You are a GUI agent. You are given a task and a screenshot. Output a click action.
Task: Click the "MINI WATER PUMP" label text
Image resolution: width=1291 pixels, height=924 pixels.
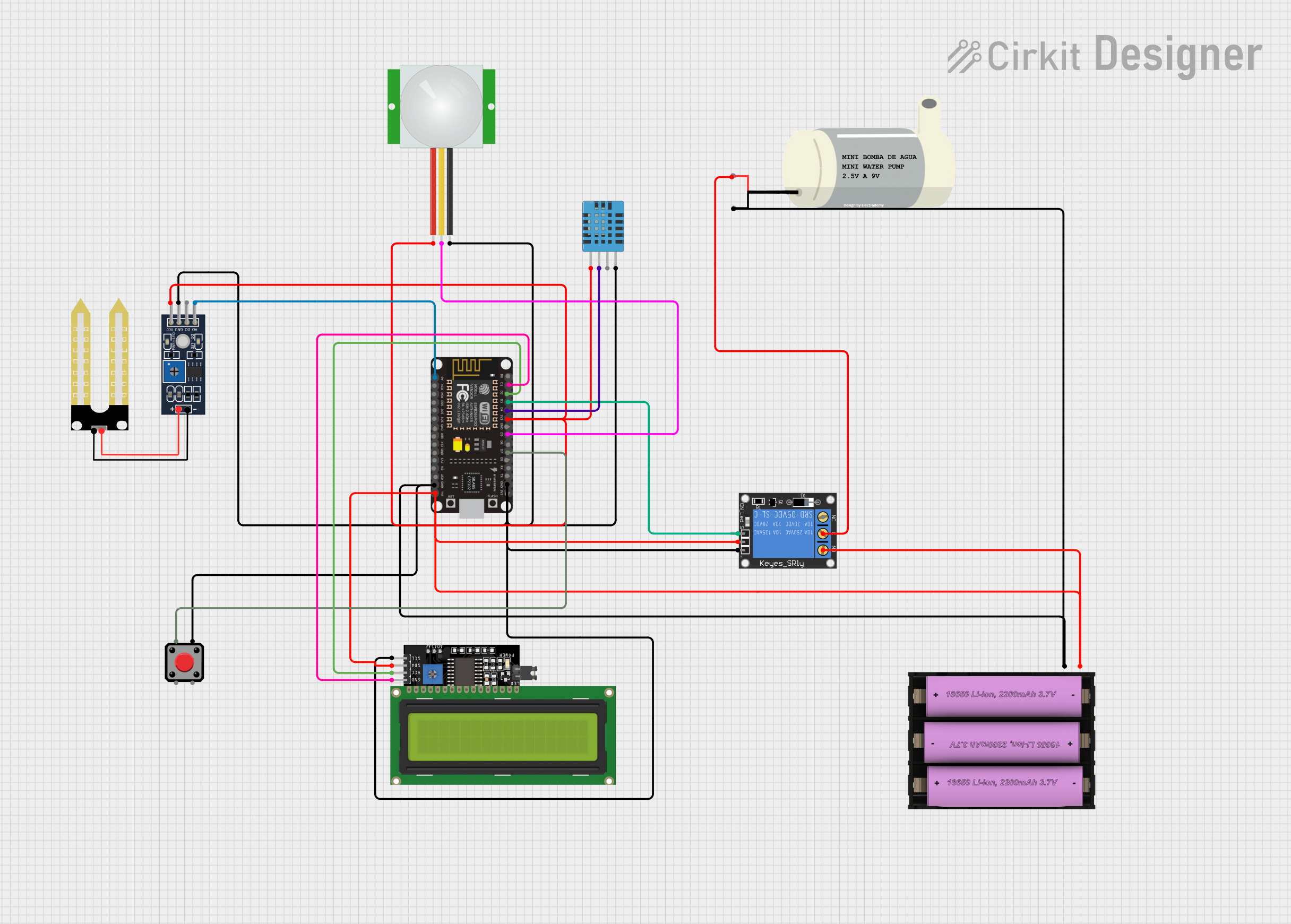(873, 167)
